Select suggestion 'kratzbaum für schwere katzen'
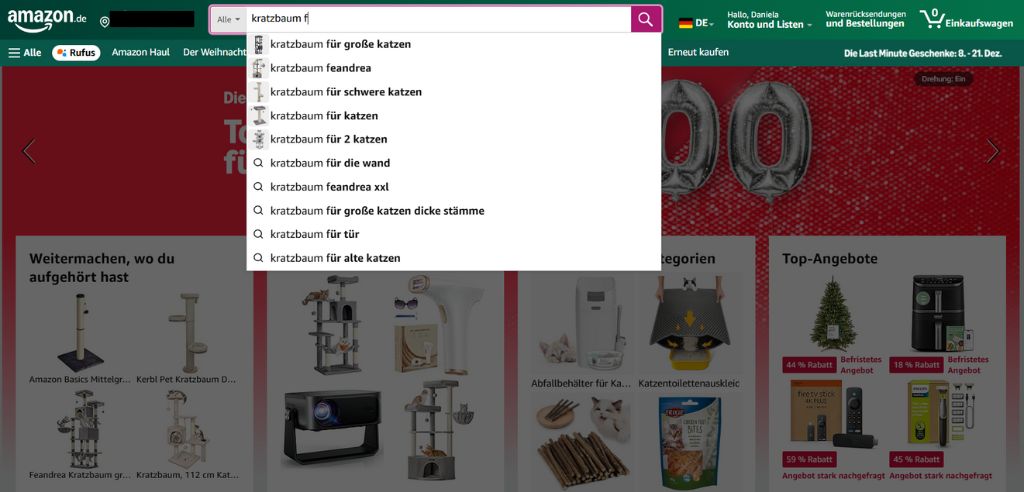Image resolution: width=1024 pixels, height=492 pixels. coord(454,91)
